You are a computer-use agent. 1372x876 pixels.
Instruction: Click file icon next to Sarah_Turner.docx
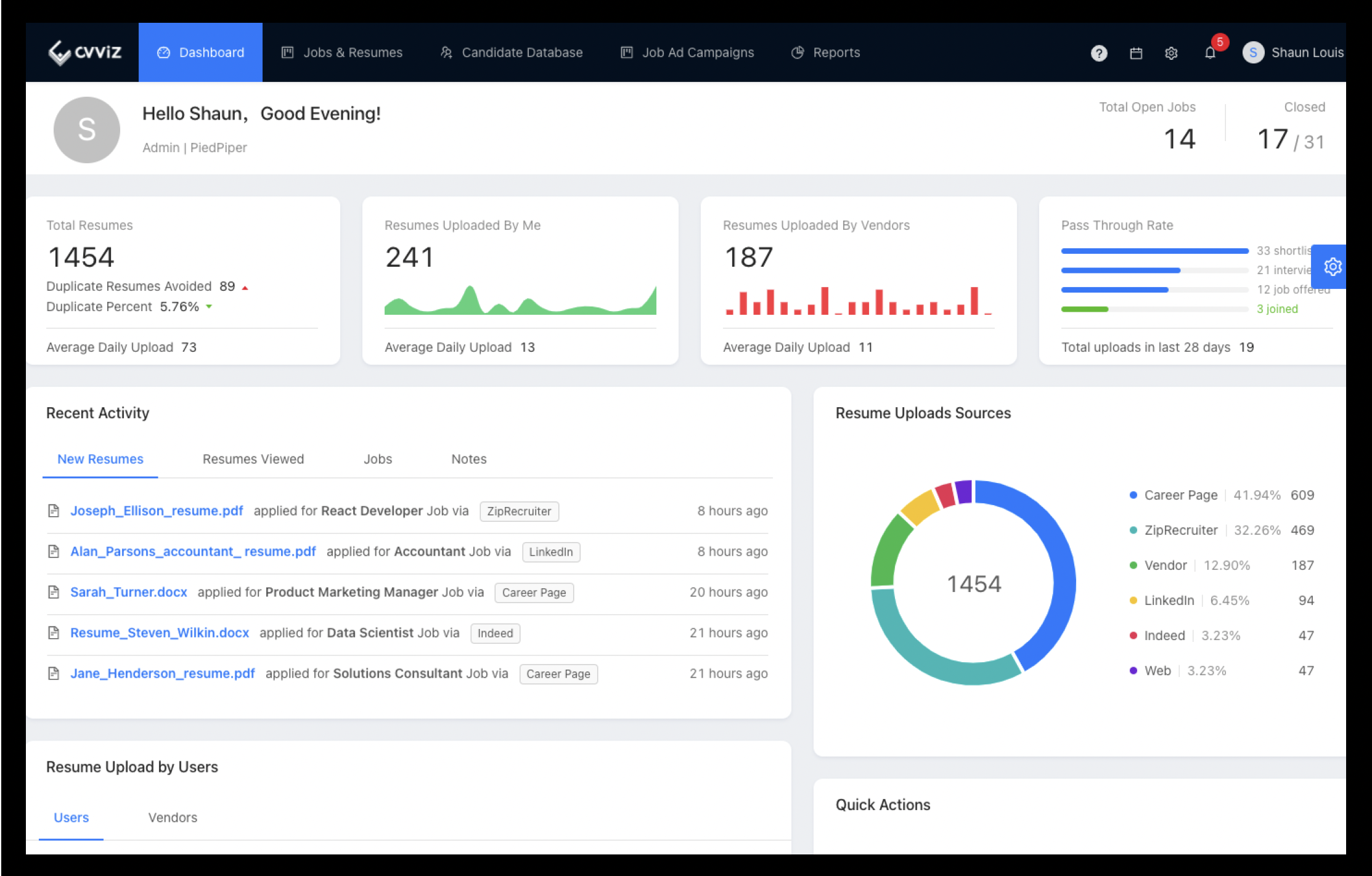[54, 592]
